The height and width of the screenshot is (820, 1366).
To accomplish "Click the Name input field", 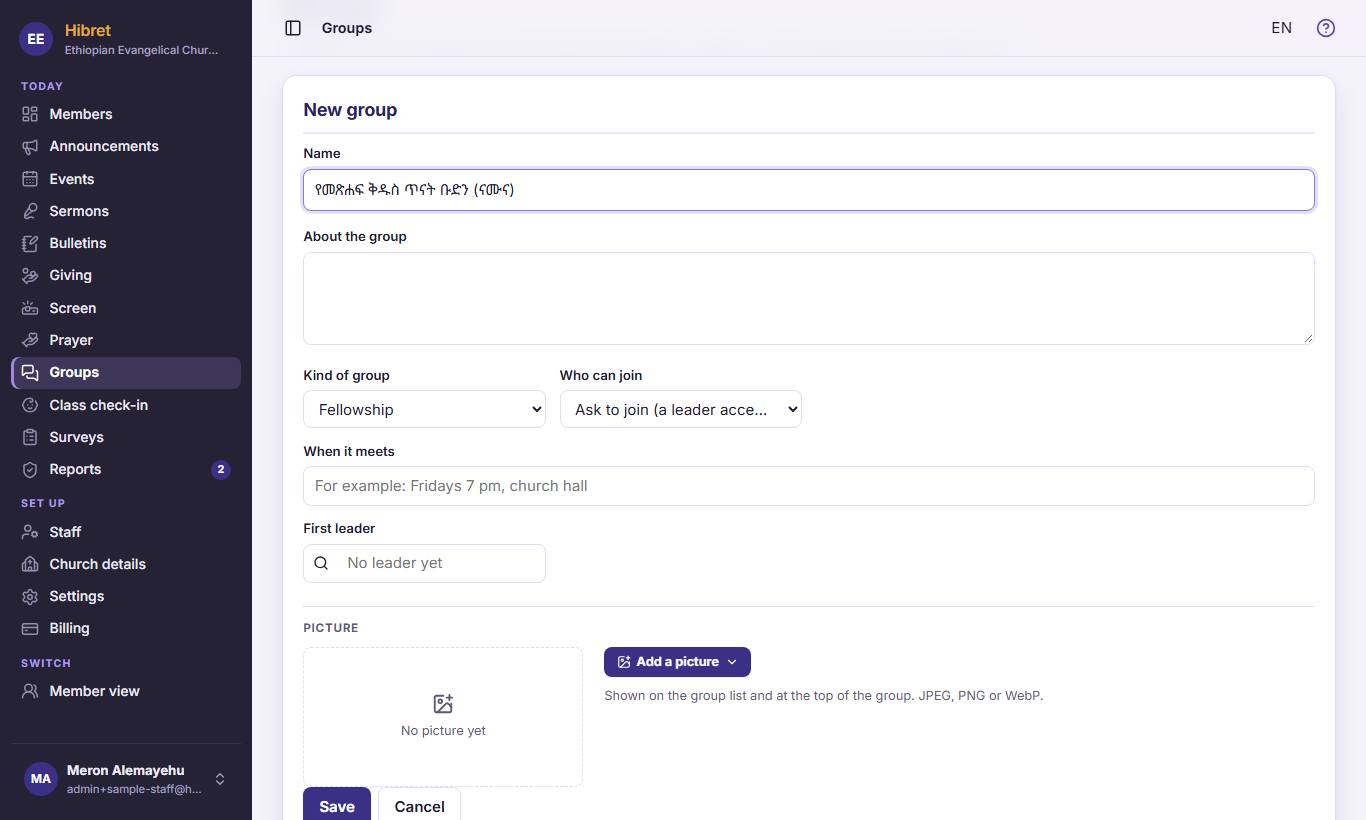I will coord(808,190).
